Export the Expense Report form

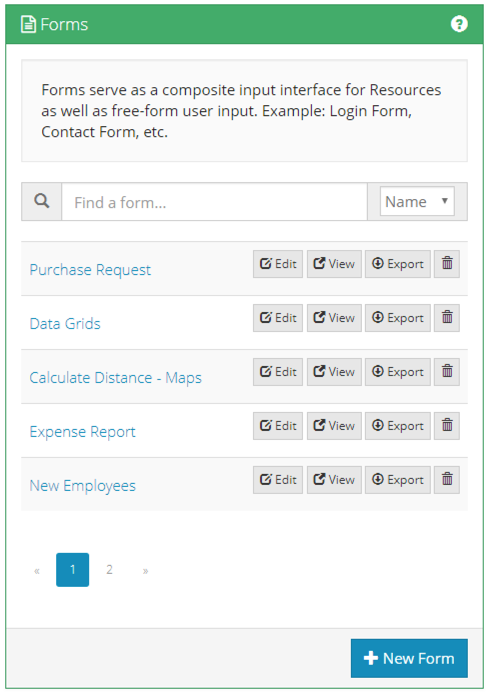(398, 426)
